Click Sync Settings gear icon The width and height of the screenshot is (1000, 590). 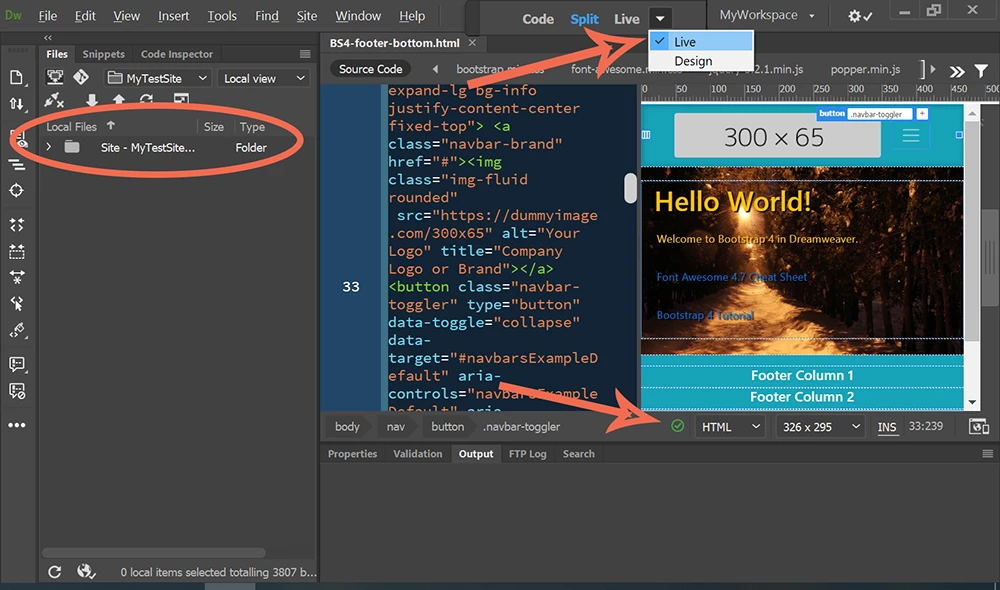click(860, 16)
